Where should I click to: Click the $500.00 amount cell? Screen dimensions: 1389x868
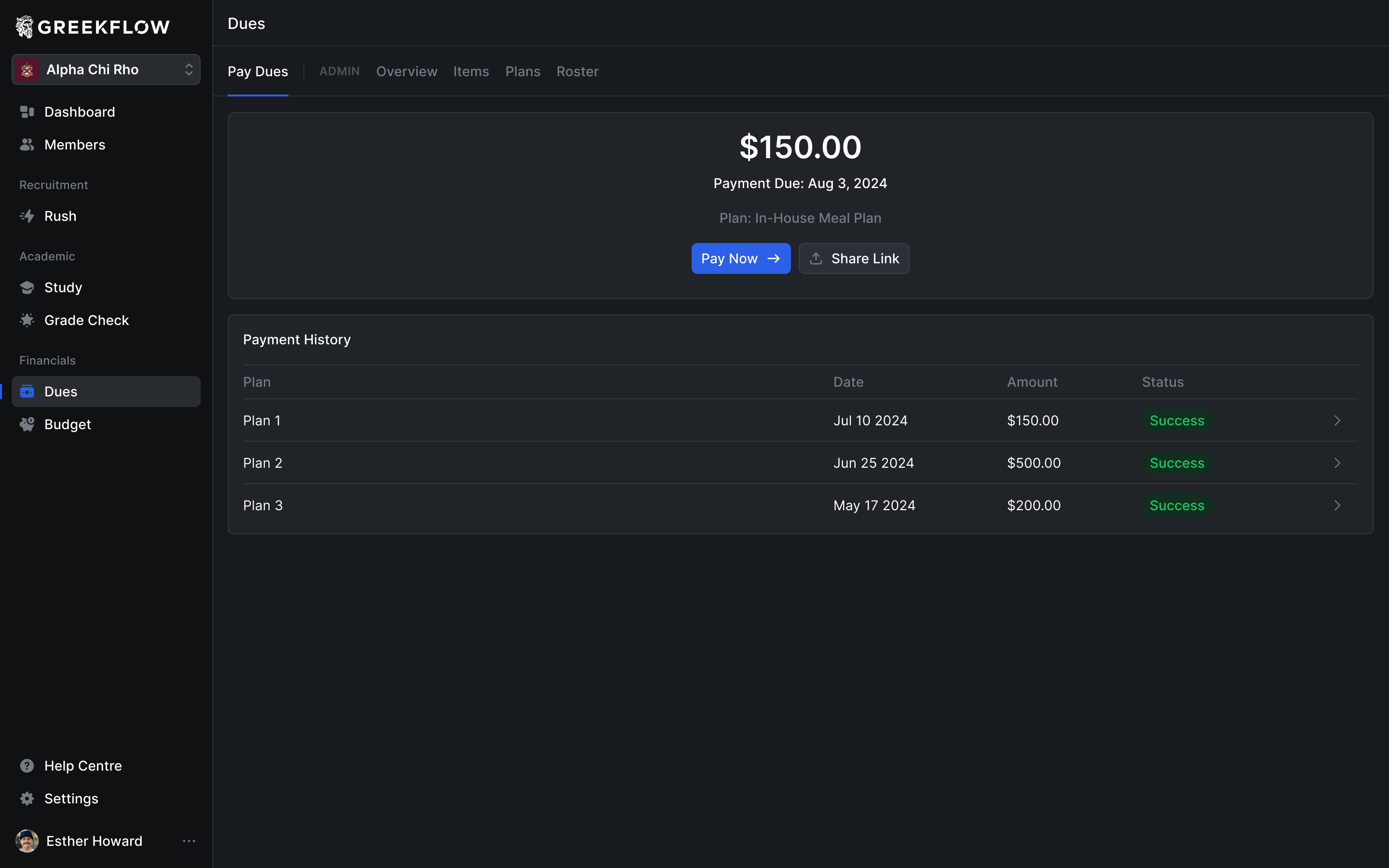(x=1034, y=463)
